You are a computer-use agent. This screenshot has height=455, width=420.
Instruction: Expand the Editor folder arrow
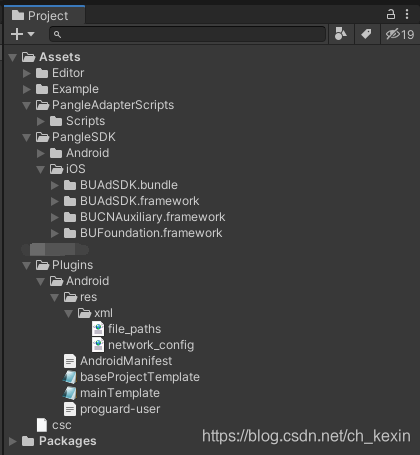pyautogui.click(x=27, y=73)
